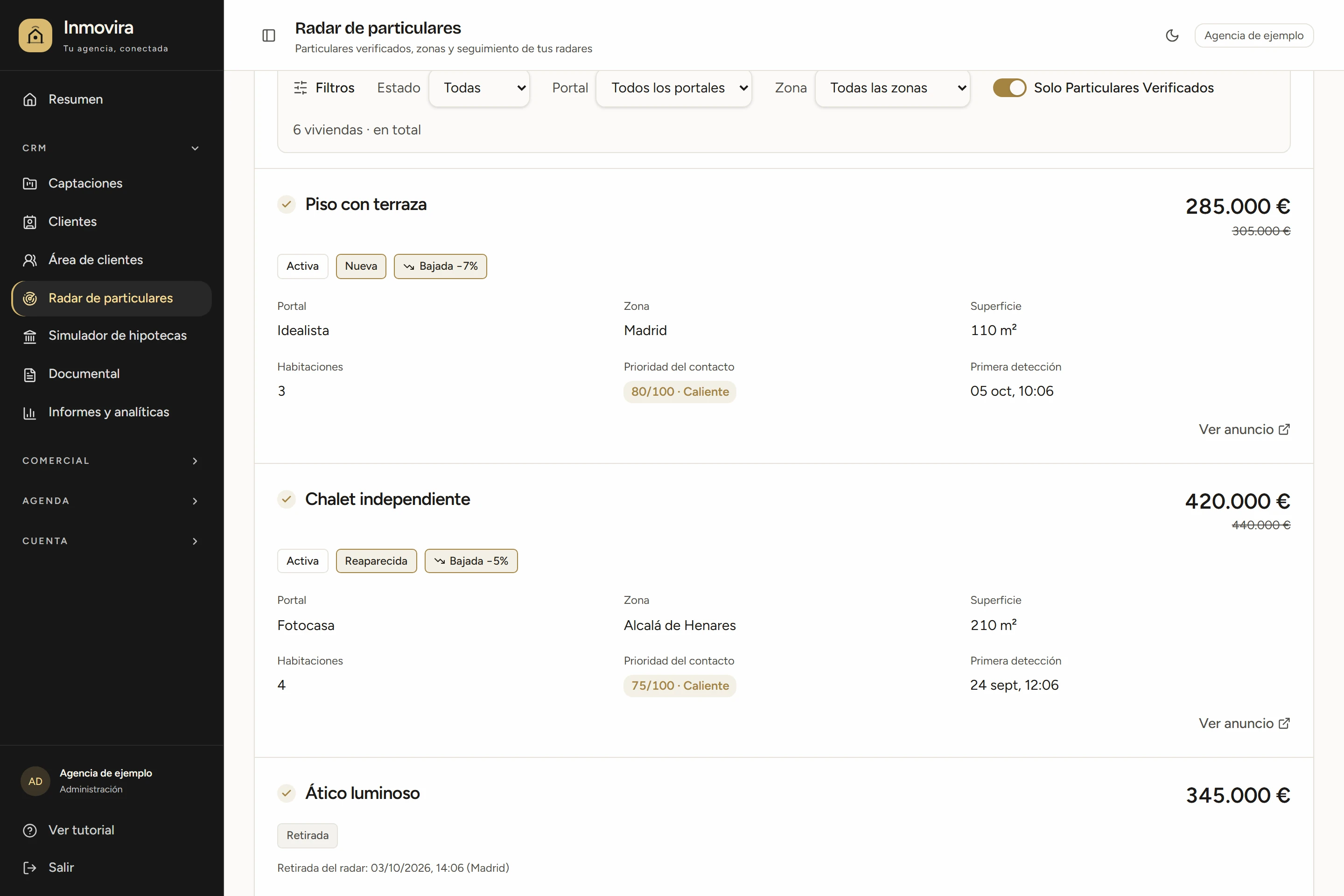Click the Salir logout icon
Screen dimensions: 1344x896
pos(30,868)
